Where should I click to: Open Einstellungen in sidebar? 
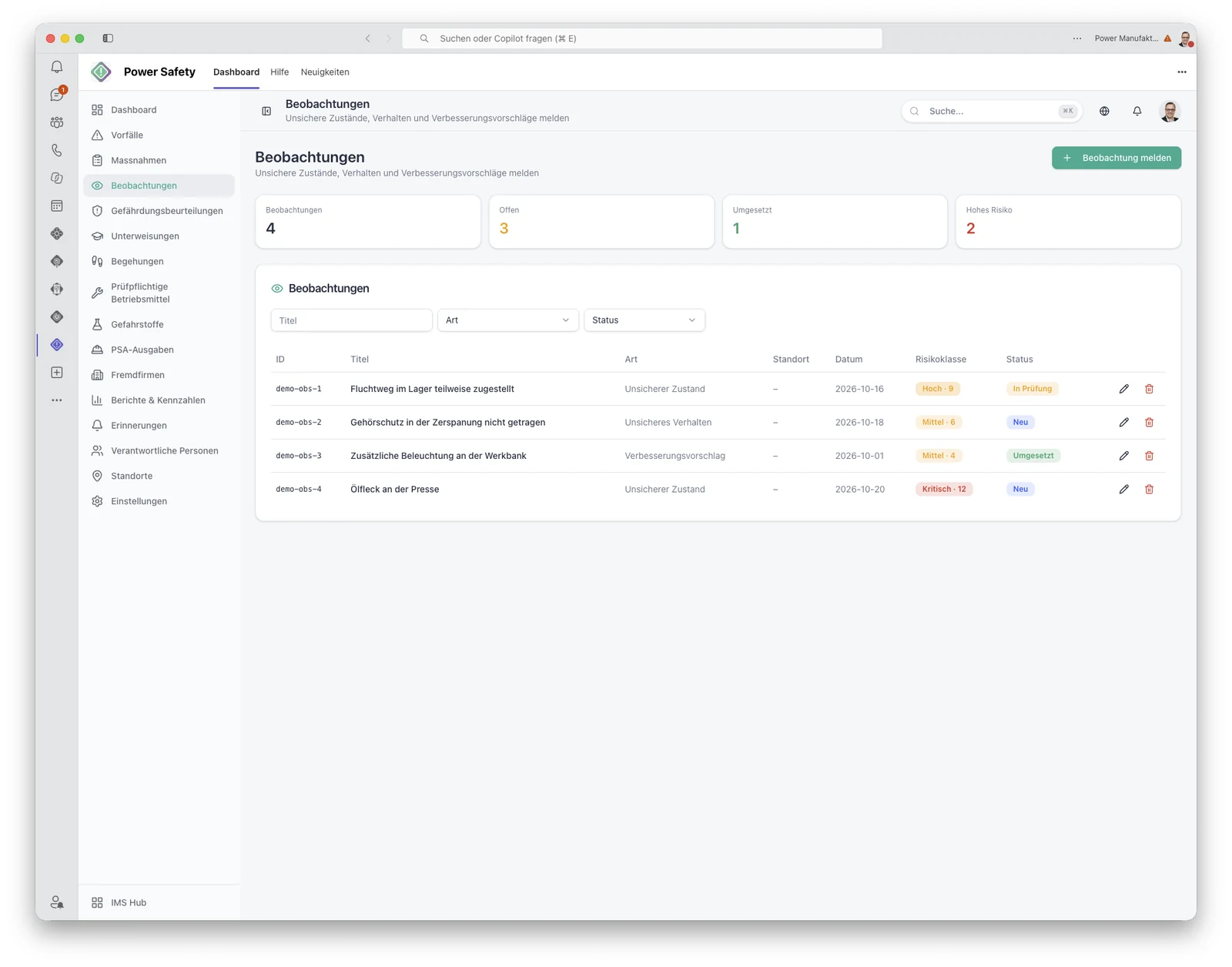(159, 501)
